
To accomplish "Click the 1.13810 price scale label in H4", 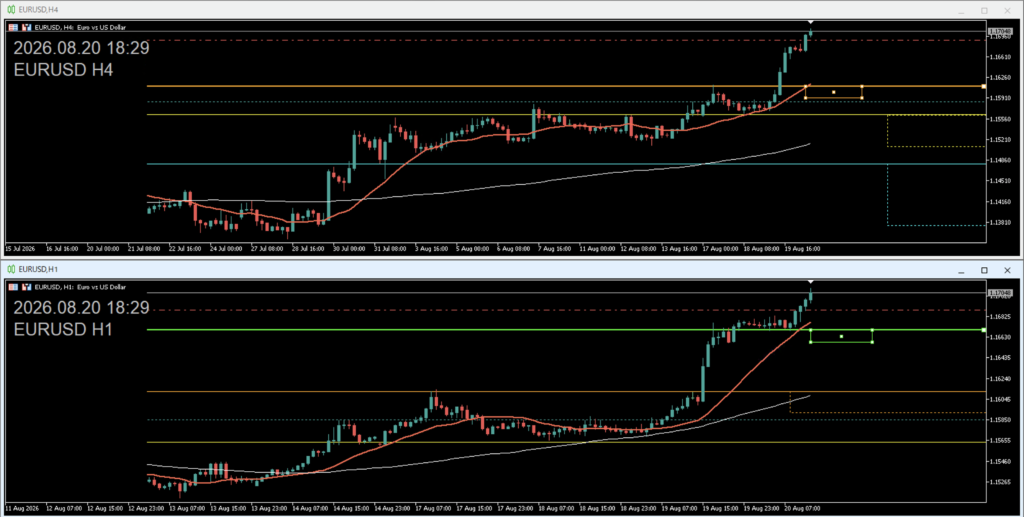I will 1000,223.
